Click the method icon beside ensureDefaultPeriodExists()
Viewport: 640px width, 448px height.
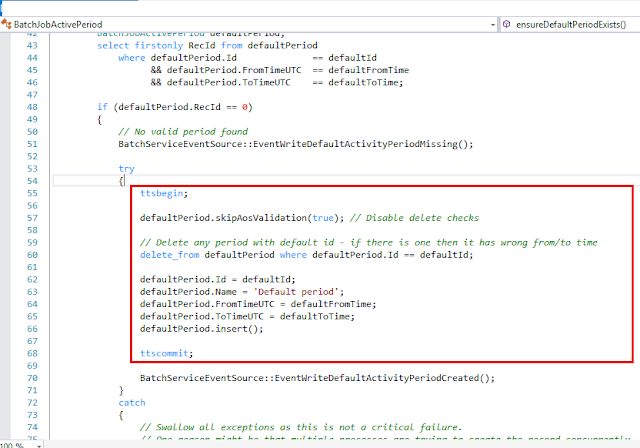[x=509, y=23]
